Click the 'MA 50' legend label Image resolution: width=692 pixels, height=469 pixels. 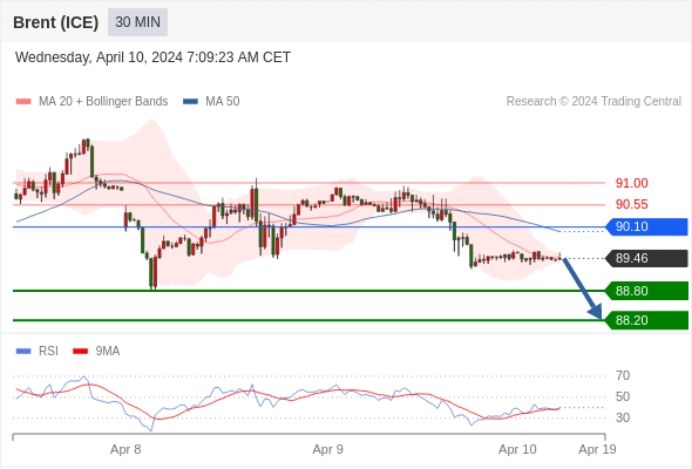point(222,101)
